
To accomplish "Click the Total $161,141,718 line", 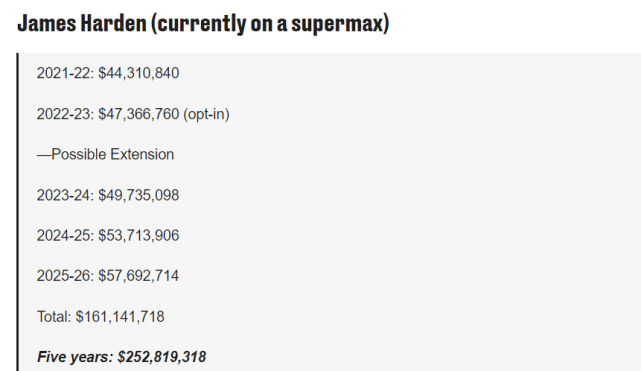I will click(101, 317).
